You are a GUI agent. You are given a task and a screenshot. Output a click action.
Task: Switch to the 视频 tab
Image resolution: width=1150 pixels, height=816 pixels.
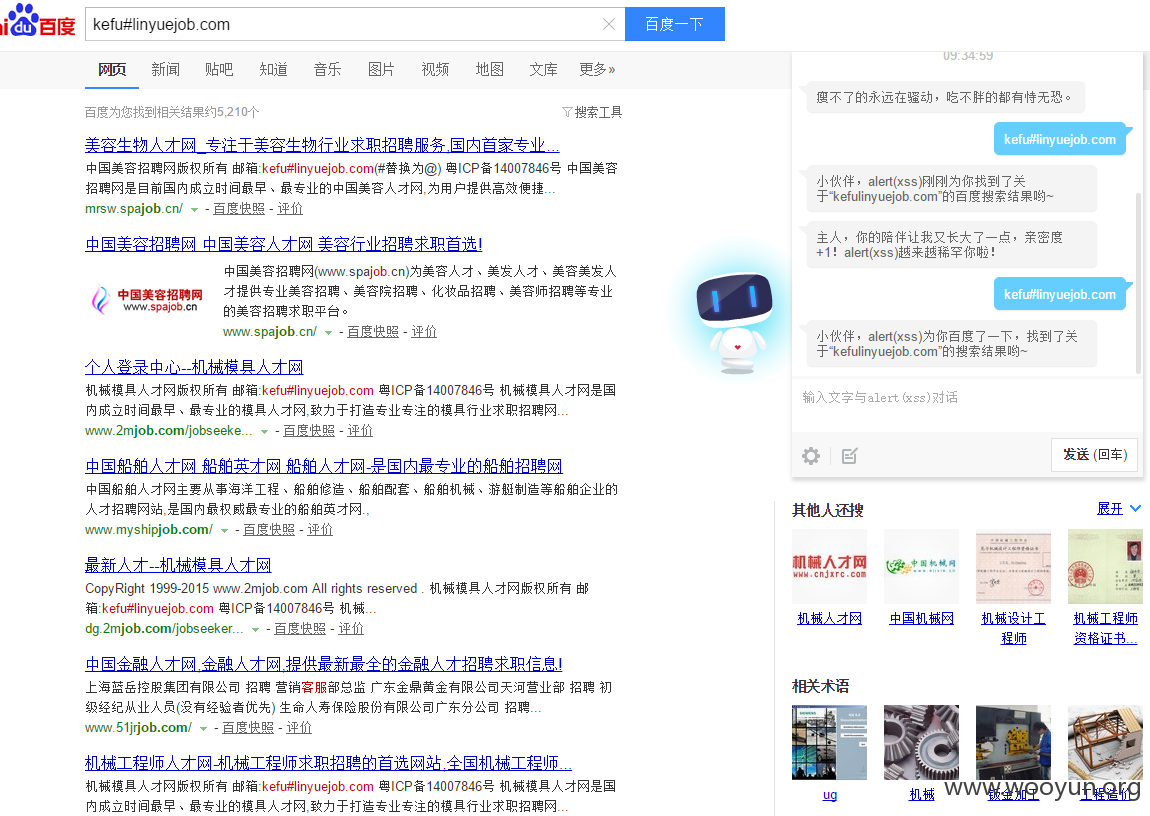pyautogui.click(x=435, y=70)
